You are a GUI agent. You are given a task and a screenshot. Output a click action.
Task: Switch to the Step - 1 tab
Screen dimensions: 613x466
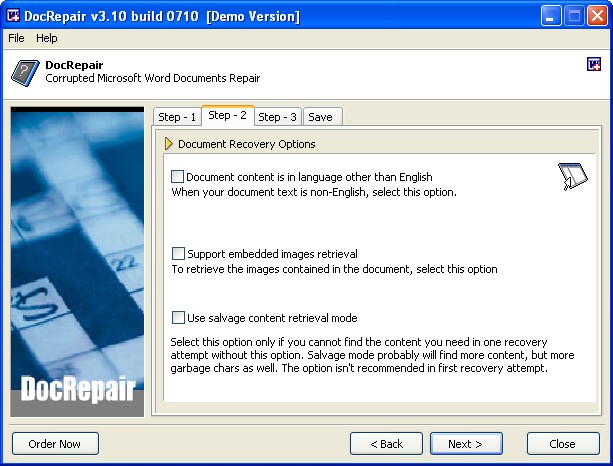tap(177, 117)
